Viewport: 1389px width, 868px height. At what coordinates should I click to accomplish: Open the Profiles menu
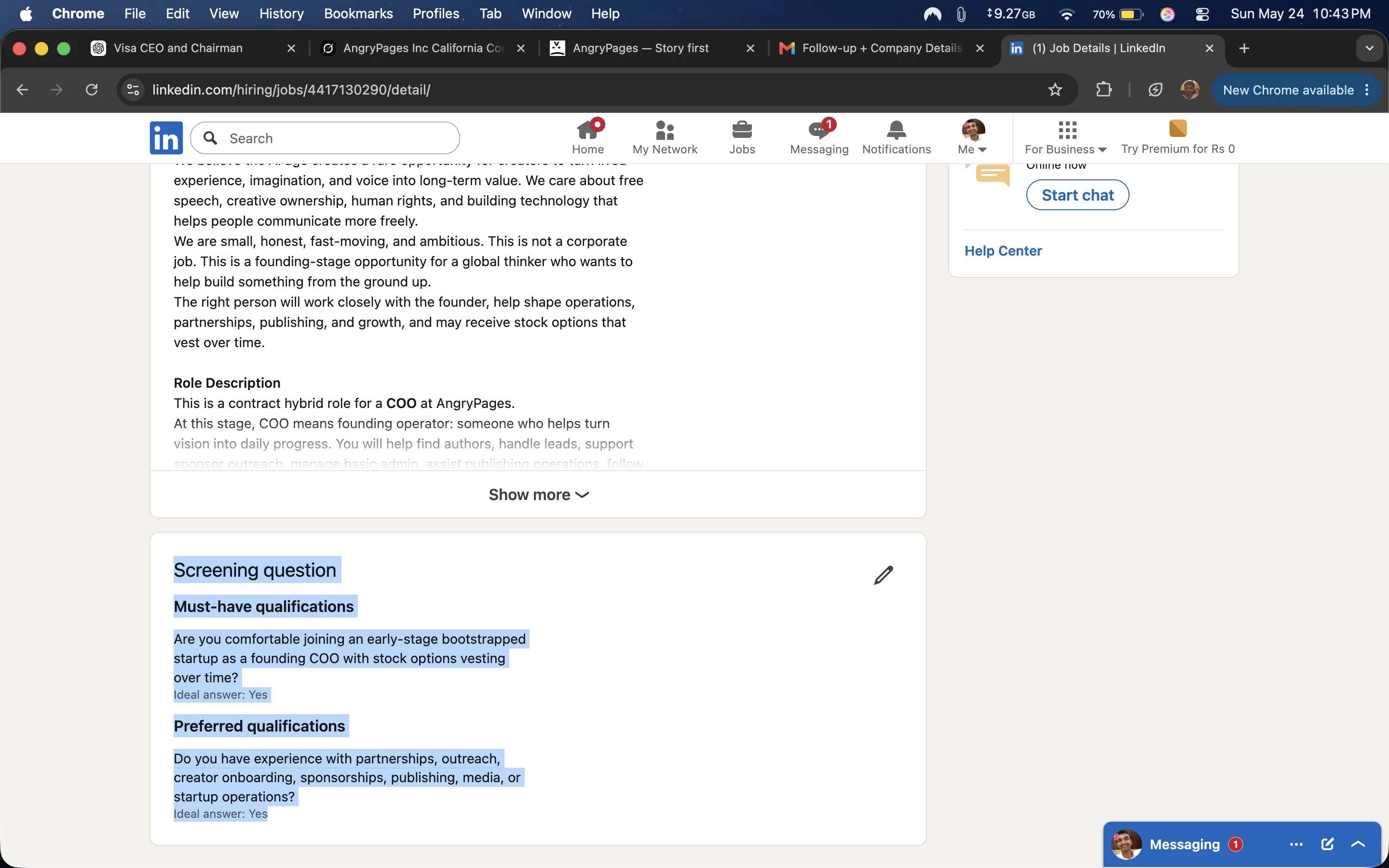click(436, 14)
